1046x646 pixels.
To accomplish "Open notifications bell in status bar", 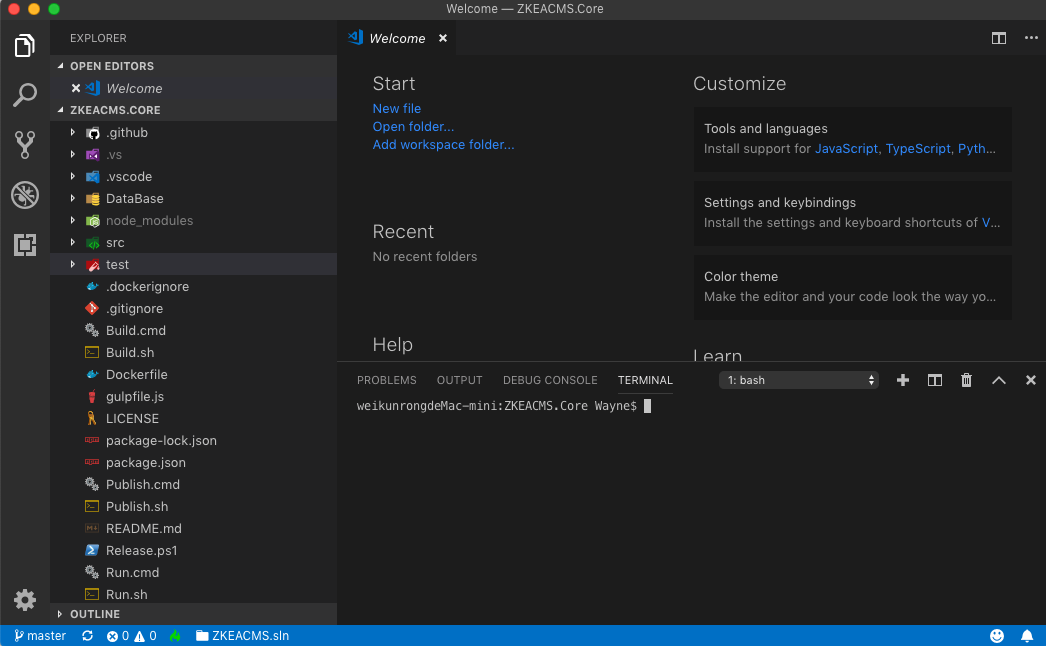I will [x=1027, y=636].
